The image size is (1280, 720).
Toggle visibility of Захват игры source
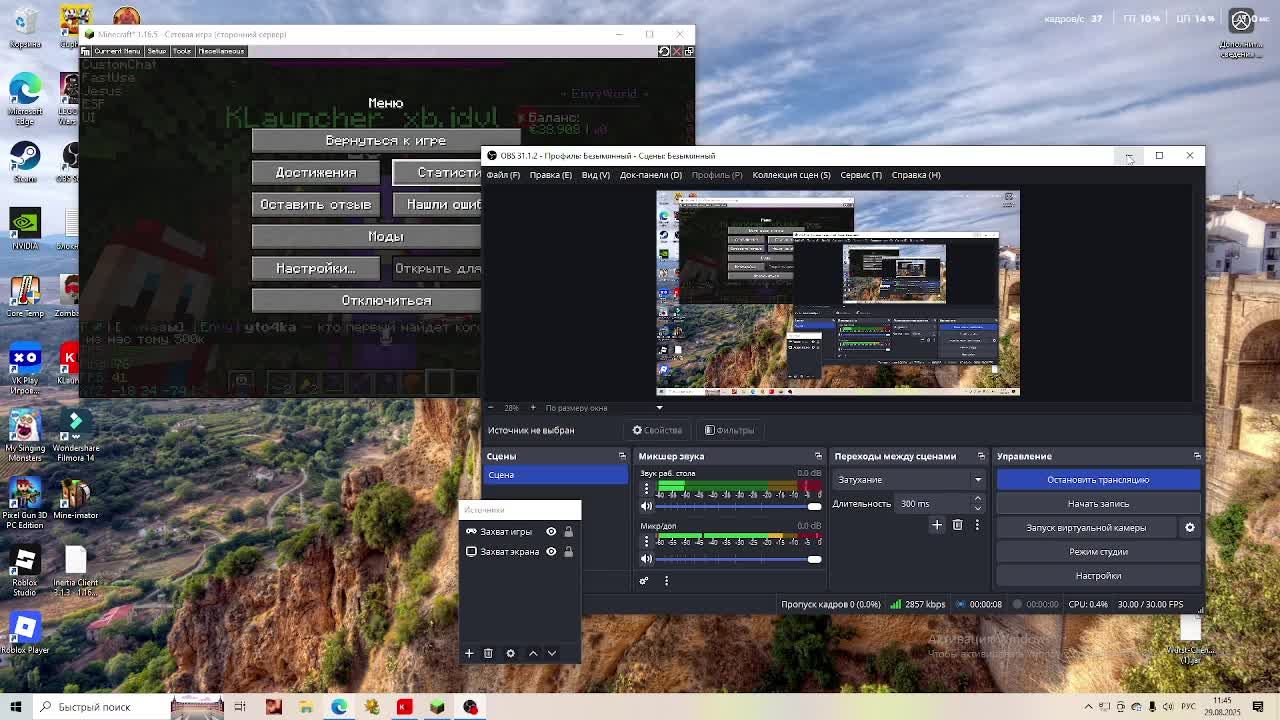pyautogui.click(x=551, y=532)
